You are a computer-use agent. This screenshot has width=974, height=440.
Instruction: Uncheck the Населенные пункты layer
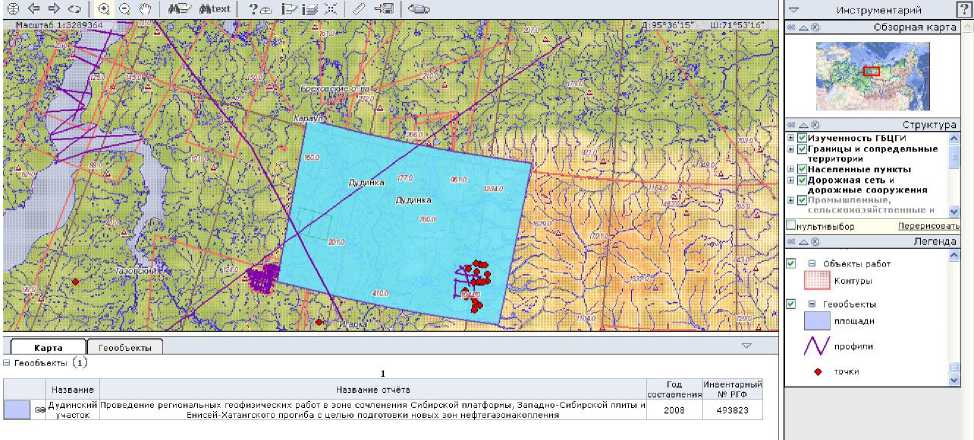pos(802,169)
